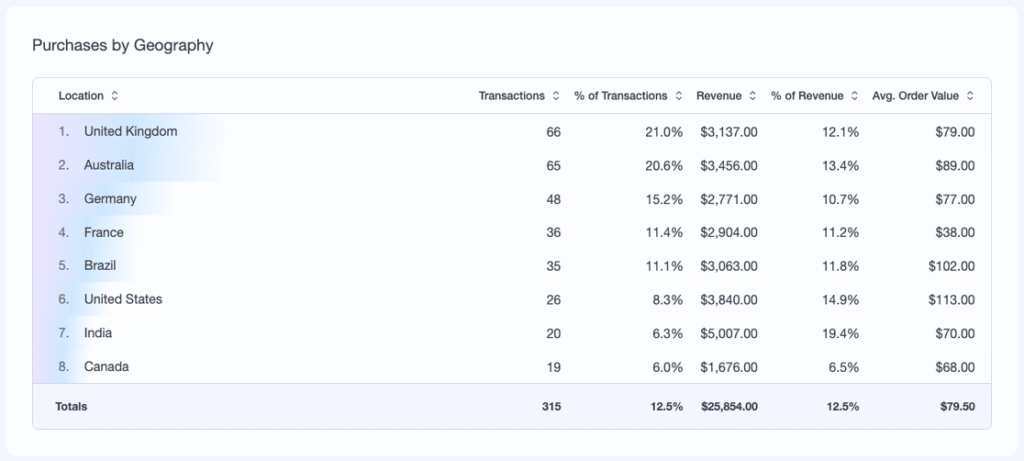Click the % of Revenue header label
The image size is (1024, 461).
807,96
